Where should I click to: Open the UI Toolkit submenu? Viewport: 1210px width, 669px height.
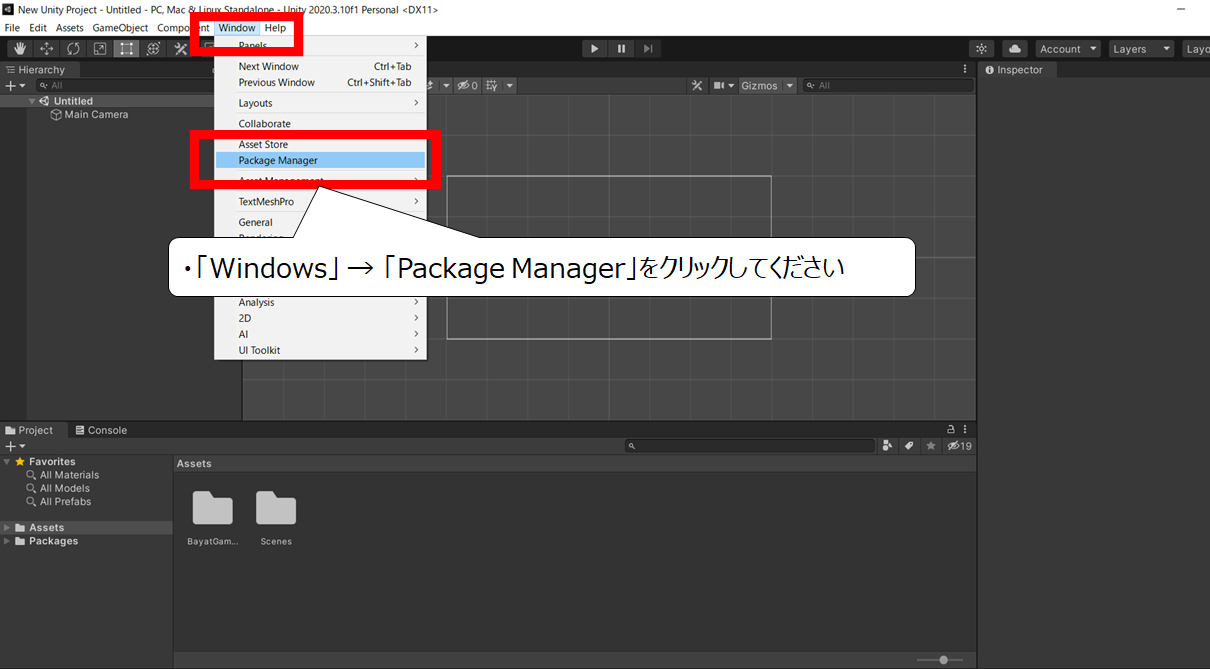pyautogui.click(x=321, y=350)
